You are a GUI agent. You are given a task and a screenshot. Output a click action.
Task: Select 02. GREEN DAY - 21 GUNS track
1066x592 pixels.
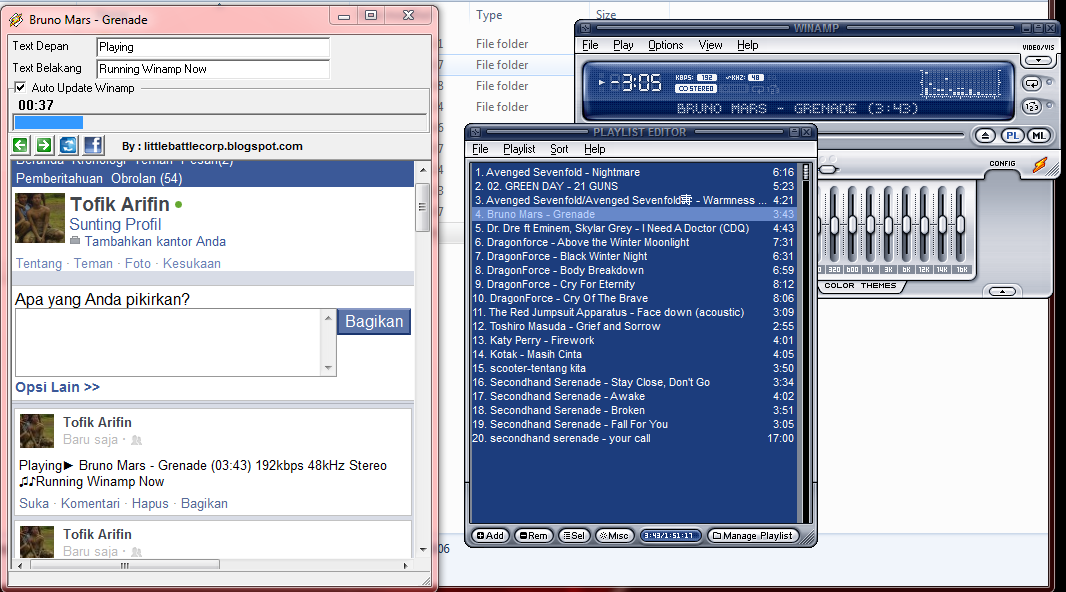click(x=633, y=186)
